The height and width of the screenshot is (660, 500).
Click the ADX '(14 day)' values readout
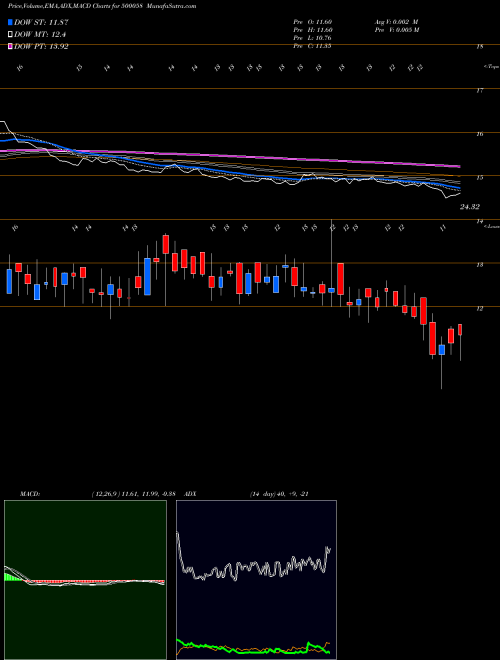click(x=279, y=494)
